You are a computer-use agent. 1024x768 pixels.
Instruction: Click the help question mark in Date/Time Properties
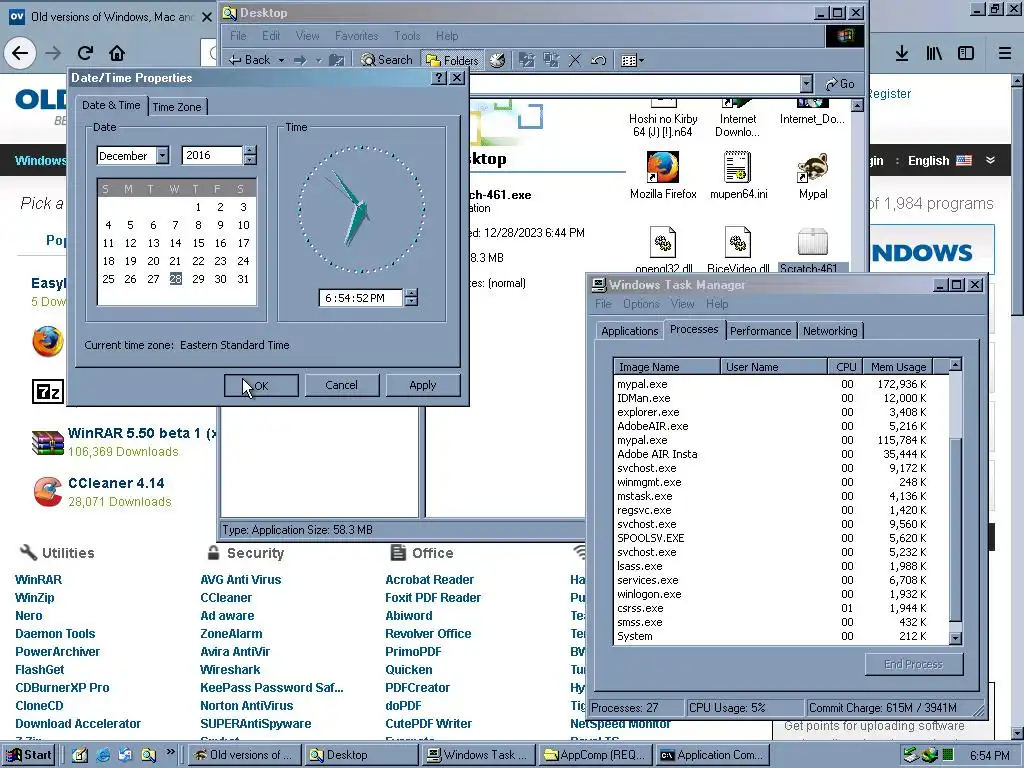(440, 78)
